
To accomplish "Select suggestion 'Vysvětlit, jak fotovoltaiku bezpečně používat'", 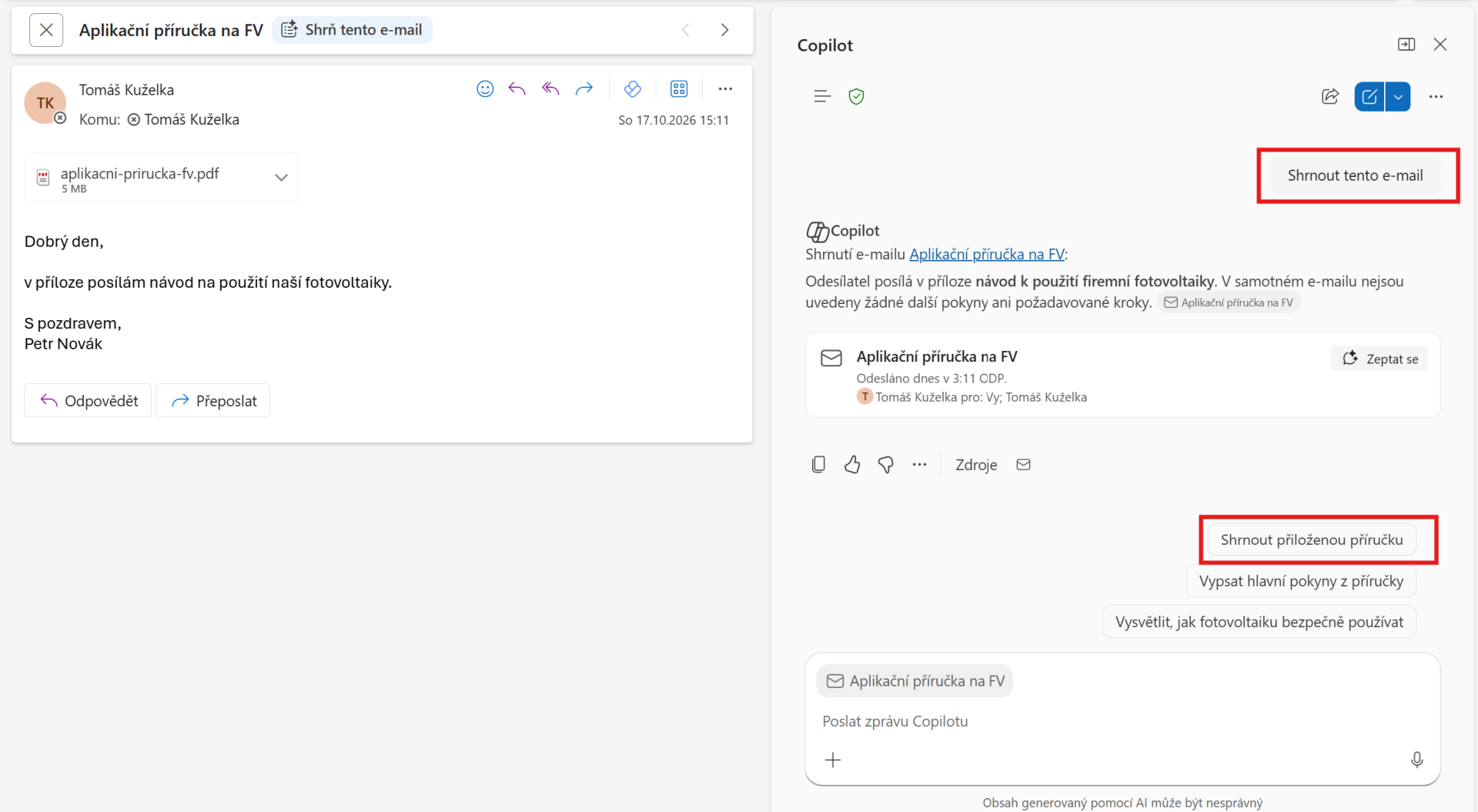I will click(1259, 622).
